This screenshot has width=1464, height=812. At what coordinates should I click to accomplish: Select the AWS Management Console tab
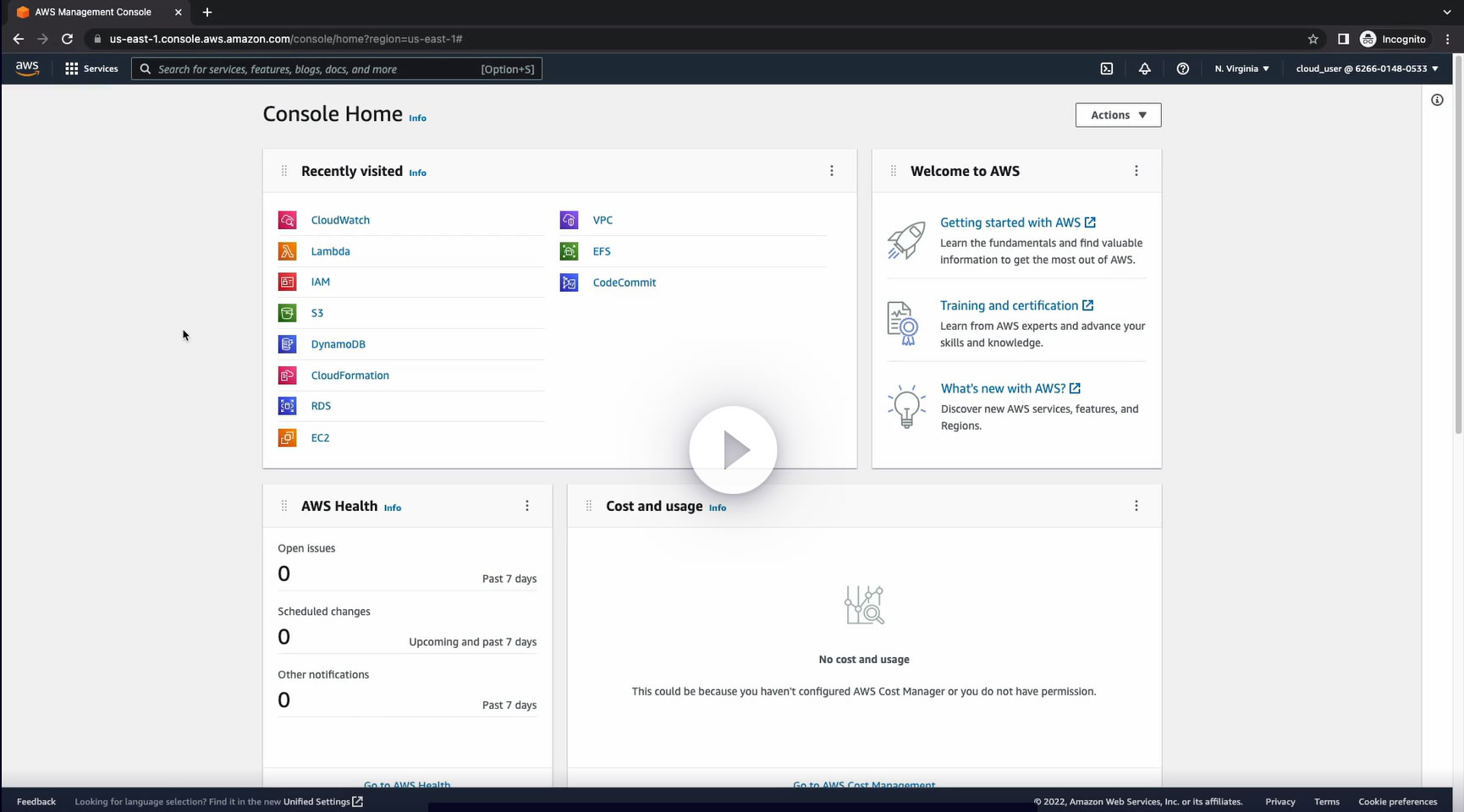(100, 12)
